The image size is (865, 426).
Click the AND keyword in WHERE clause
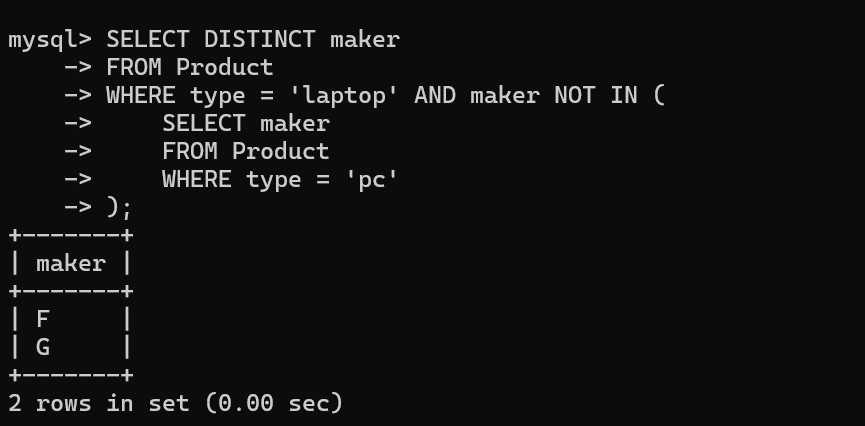[435, 95]
